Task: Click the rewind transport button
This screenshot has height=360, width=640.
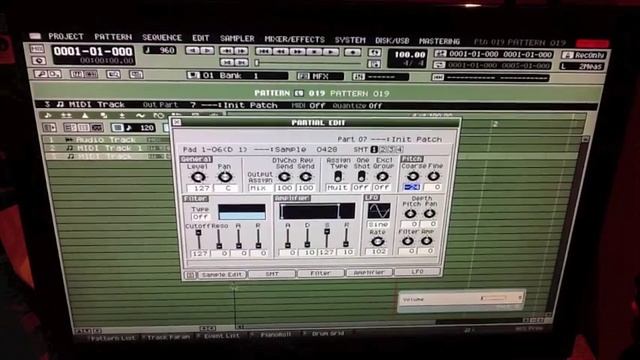Action: (281, 51)
